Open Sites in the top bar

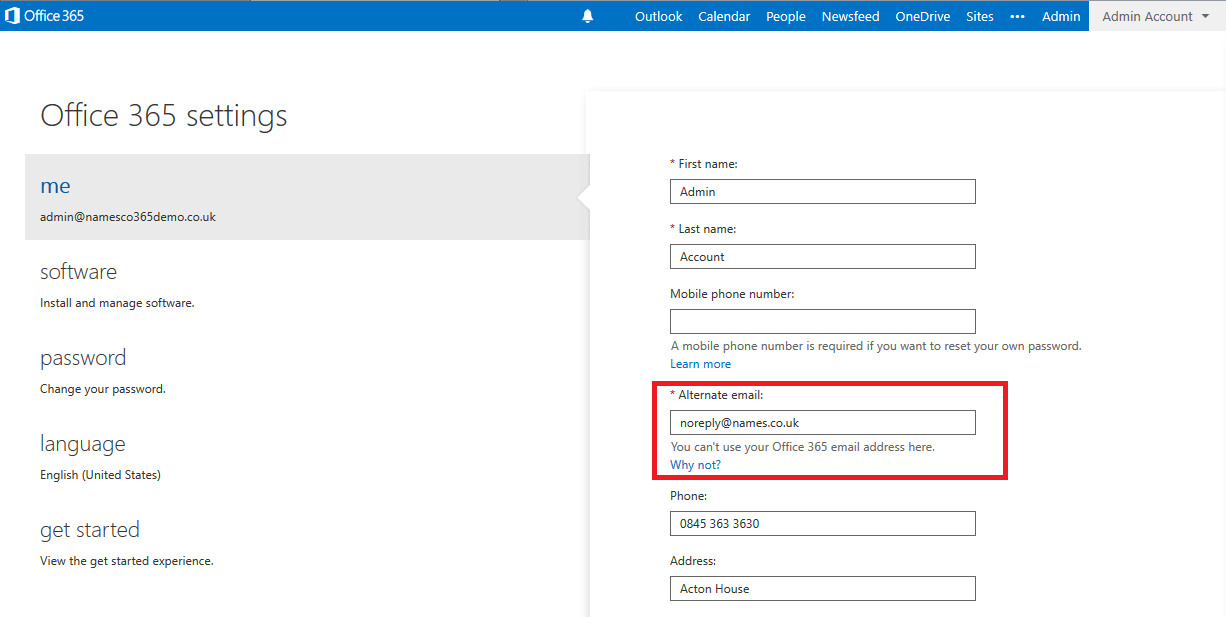(x=980, y=16)
